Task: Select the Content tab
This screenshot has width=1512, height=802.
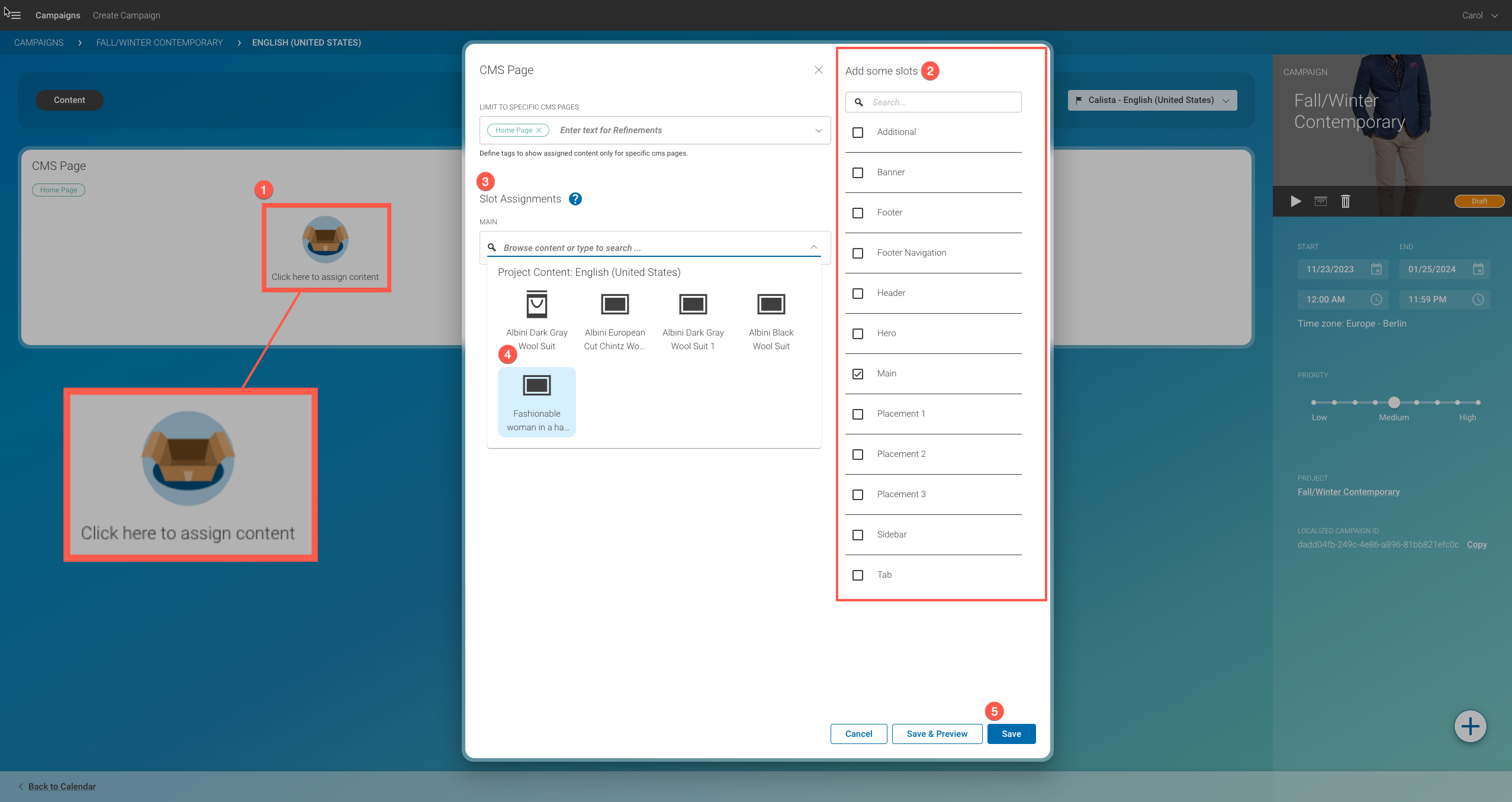Action: [x=69, y=100]
